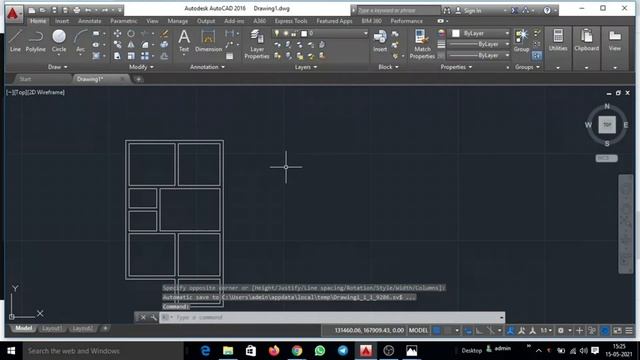Click the new drawing tab plus button
This screenshot has height=360, width=640.
(139, 79)
